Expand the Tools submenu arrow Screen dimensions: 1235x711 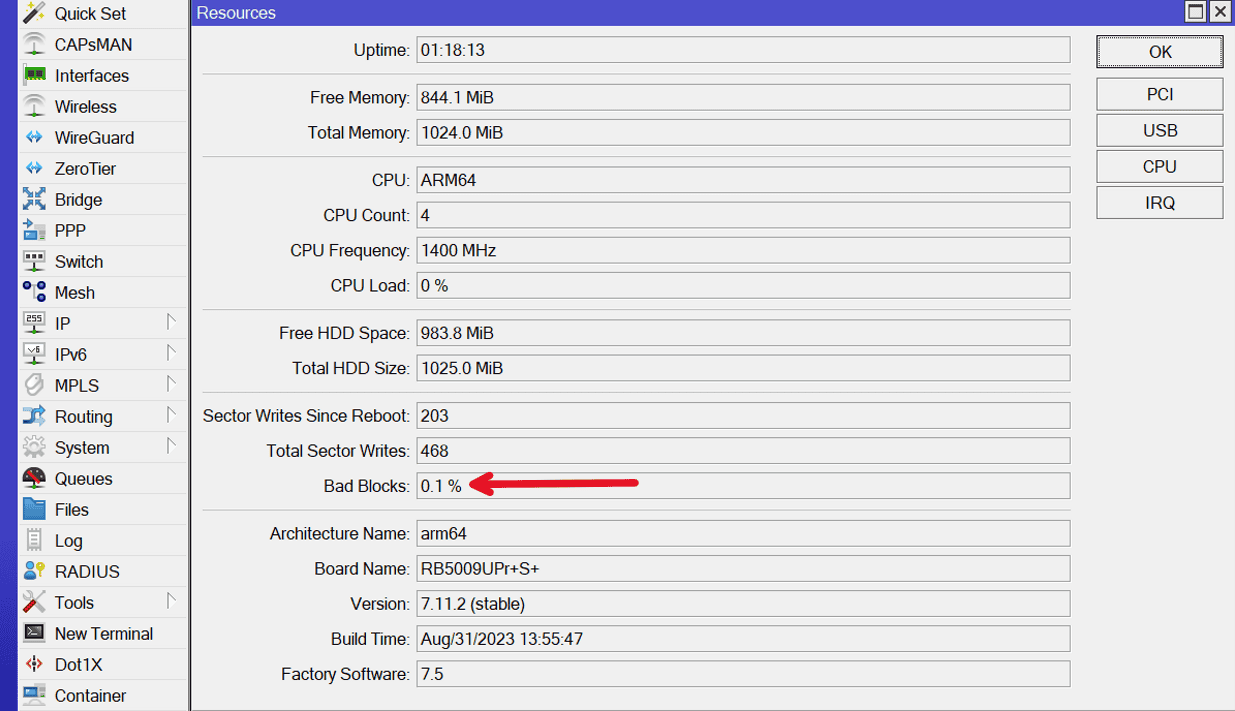click(171, 602)
